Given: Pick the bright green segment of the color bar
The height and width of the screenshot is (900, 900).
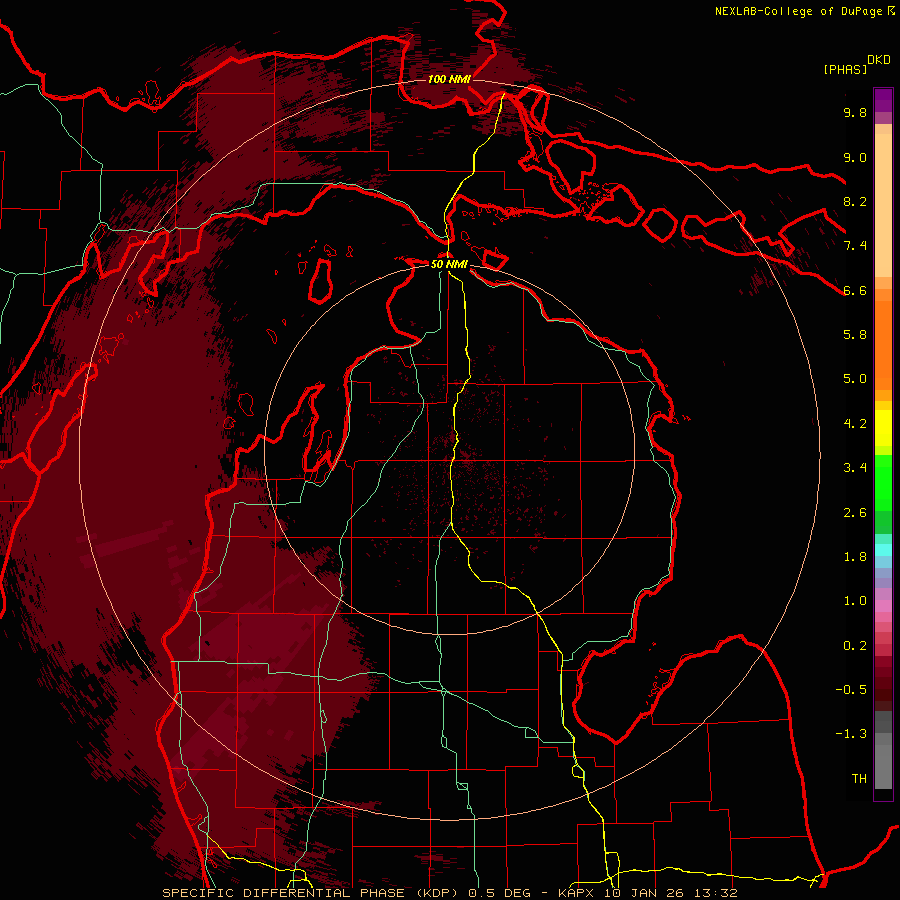Looking at the screenshot, I should pos(883,482).
